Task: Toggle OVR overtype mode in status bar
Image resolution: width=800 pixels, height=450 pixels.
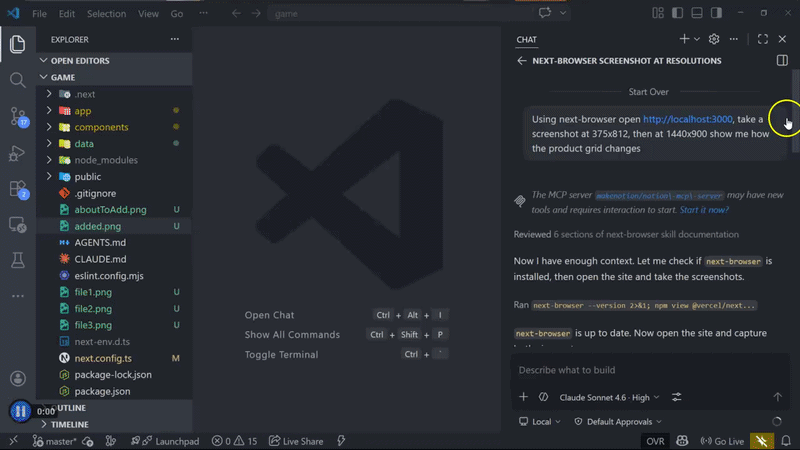Action: click(x=655, y=441)
